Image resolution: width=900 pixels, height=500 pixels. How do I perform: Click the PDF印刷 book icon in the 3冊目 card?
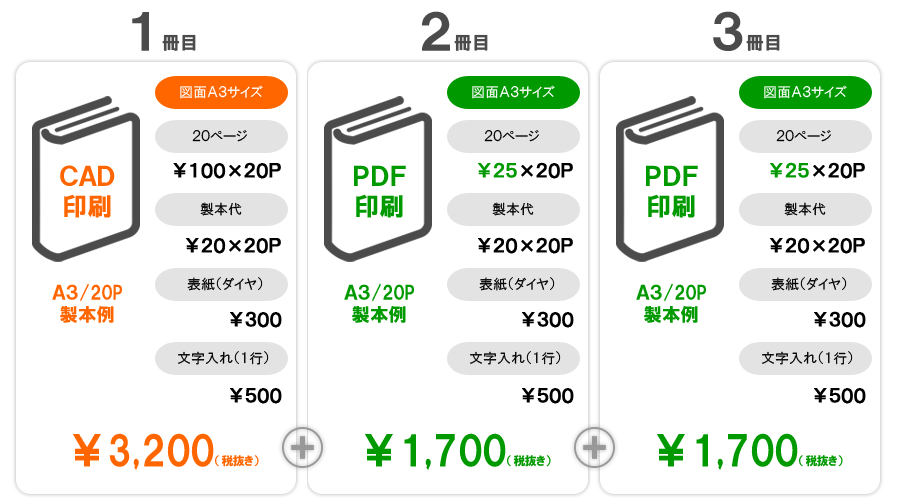(670, 179)
